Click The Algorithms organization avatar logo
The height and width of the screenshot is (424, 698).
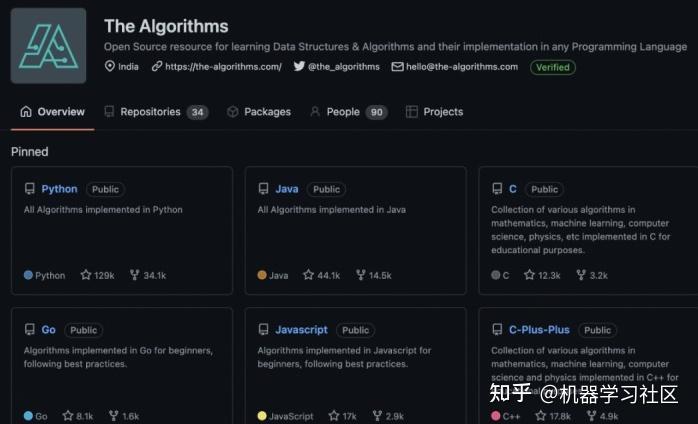pyautogui.click(x=49, y=45)
